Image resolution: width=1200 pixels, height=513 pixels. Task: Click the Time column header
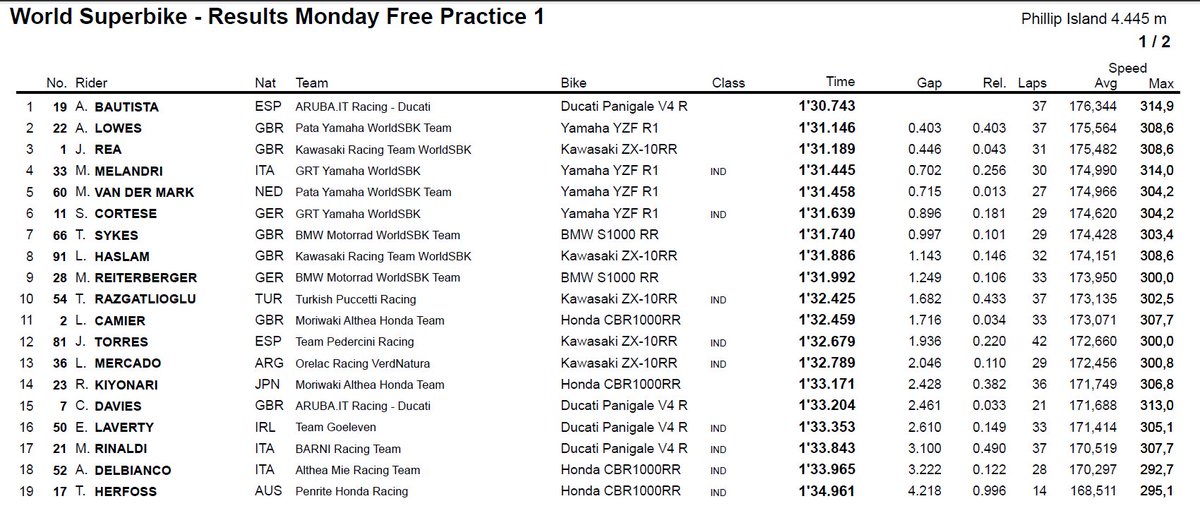[x=840, y=82]
